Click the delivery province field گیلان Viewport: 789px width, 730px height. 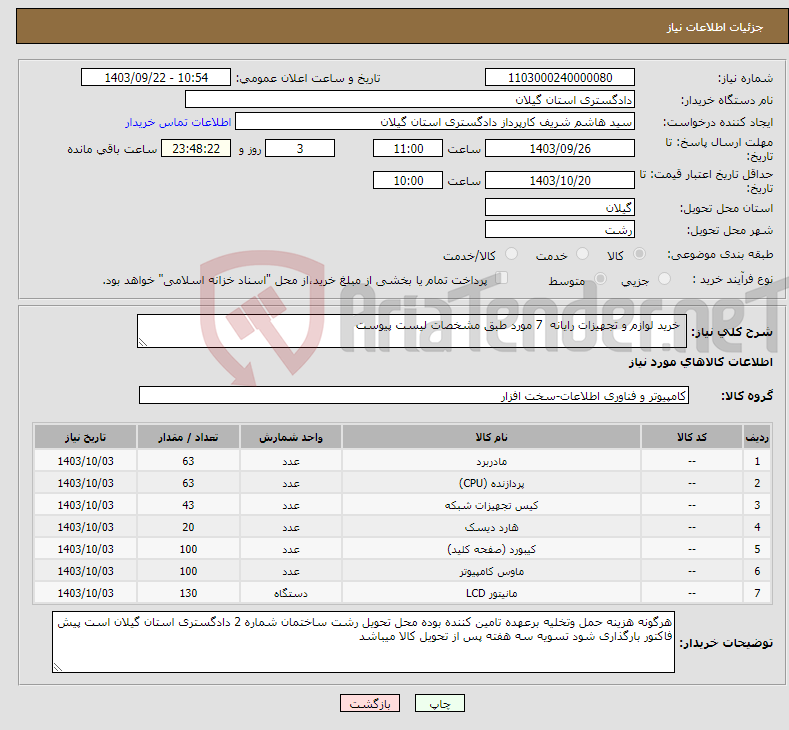click(560, 207)
